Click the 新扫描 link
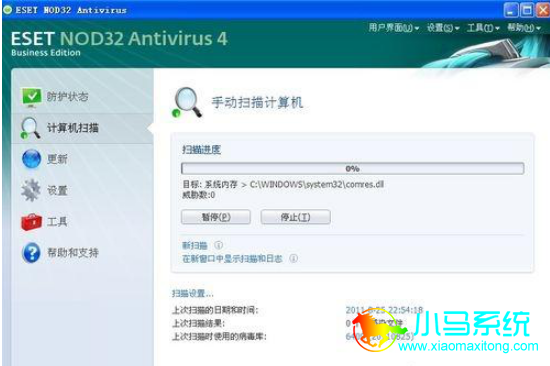Image resolution: width=550 pixels, height=366 pixels. point(195,245)
